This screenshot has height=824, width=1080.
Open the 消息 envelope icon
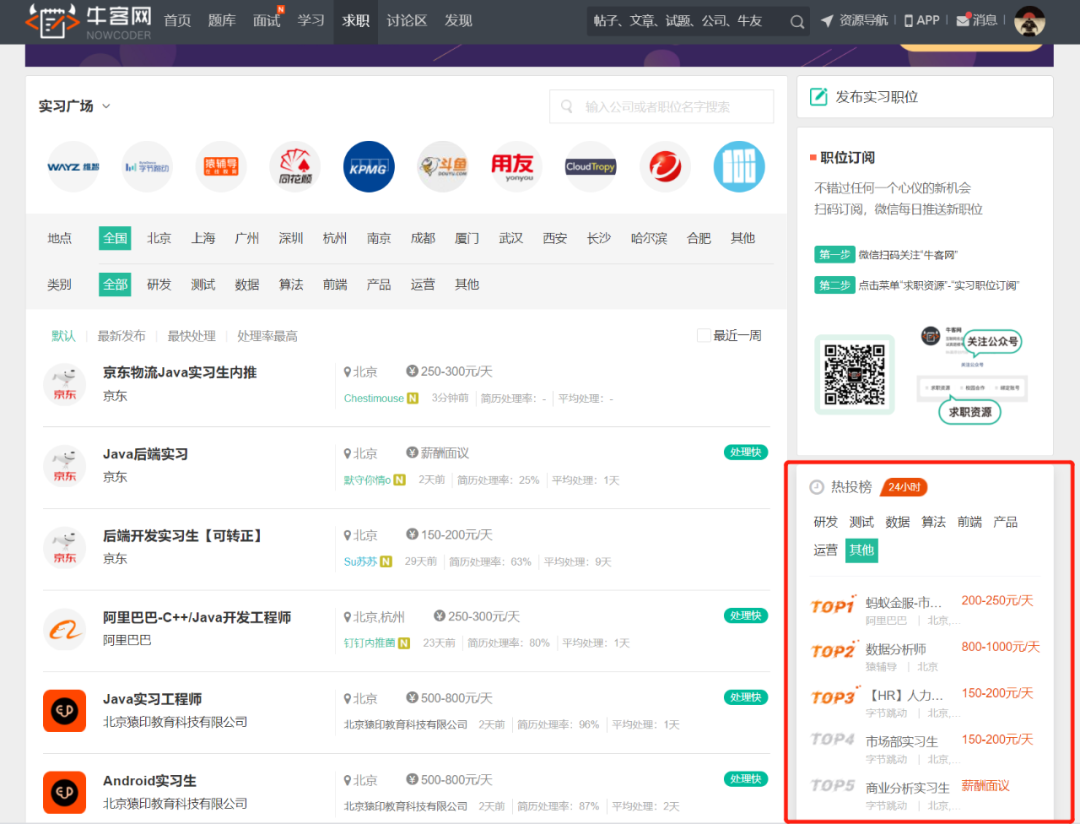(963, 20)
